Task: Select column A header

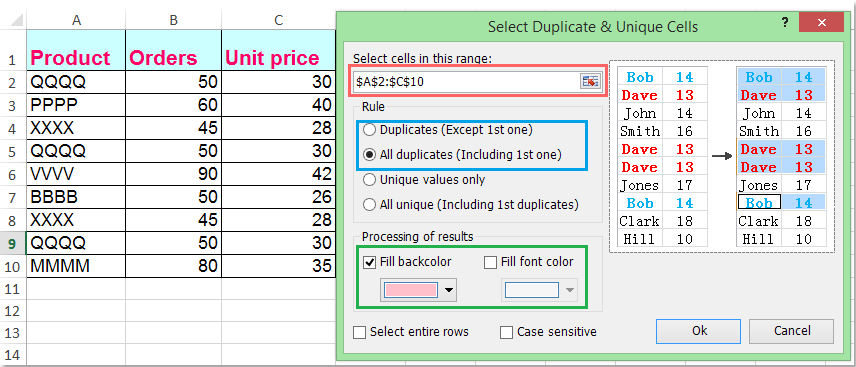Action: pyautogui.click(x=76, y=20)
